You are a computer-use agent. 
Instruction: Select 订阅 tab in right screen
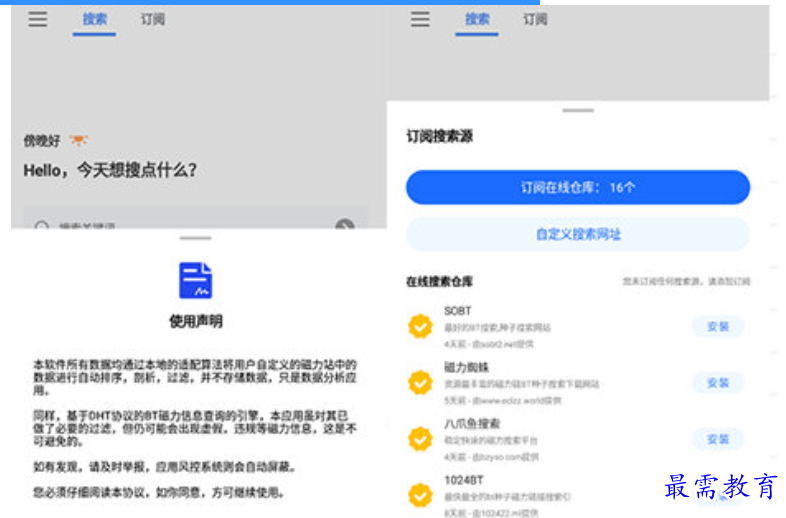pos(535,20)
